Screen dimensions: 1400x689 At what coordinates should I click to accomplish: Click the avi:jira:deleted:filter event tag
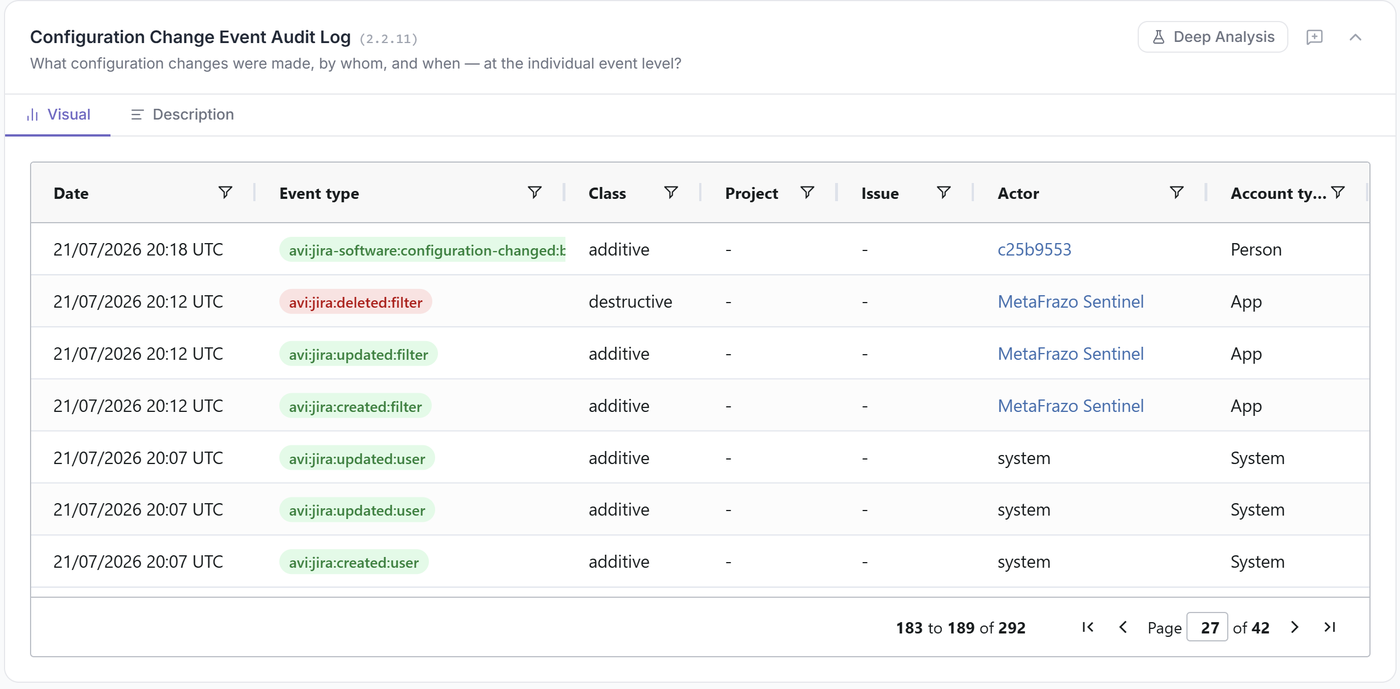click(x=355, y=302)
